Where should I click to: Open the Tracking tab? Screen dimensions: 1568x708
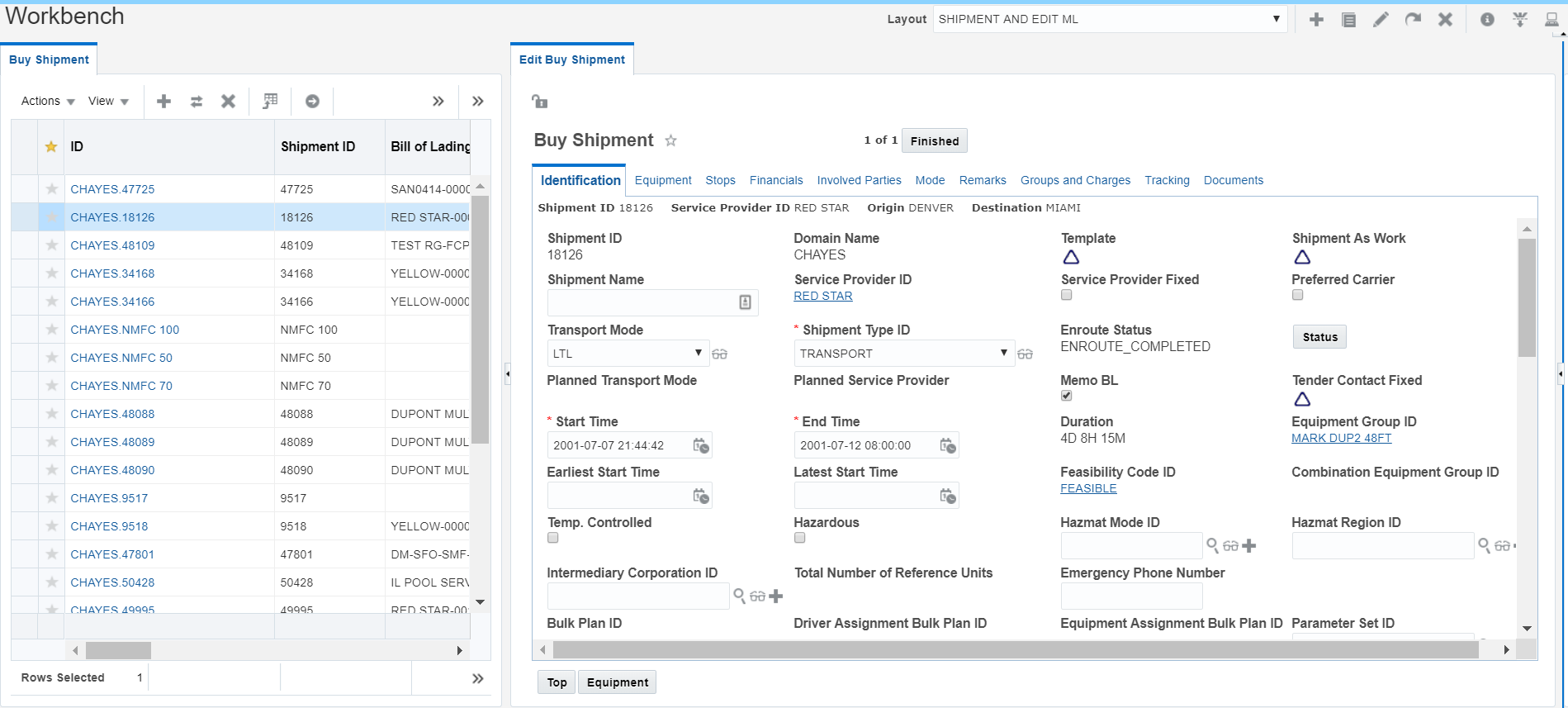point(1167,180)
